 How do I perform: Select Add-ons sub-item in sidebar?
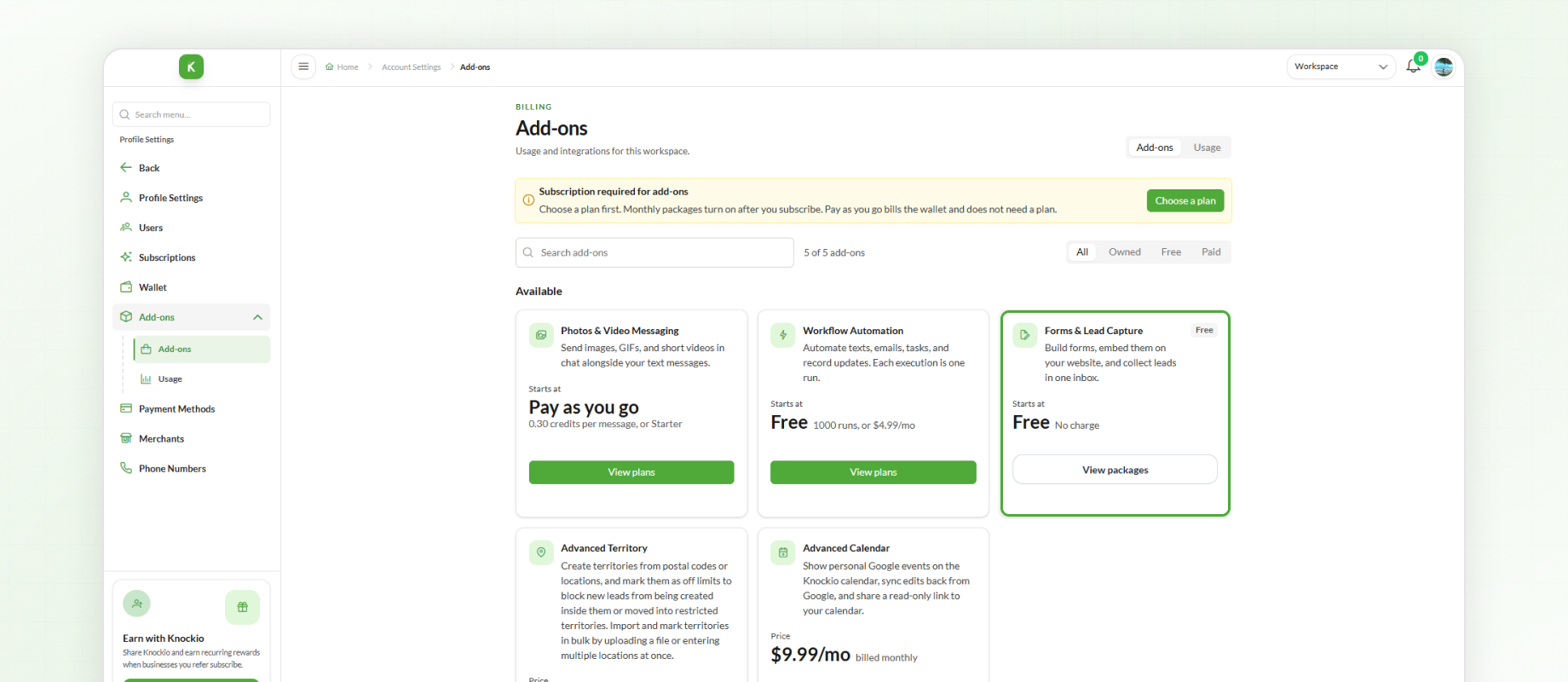click(202, 349)
